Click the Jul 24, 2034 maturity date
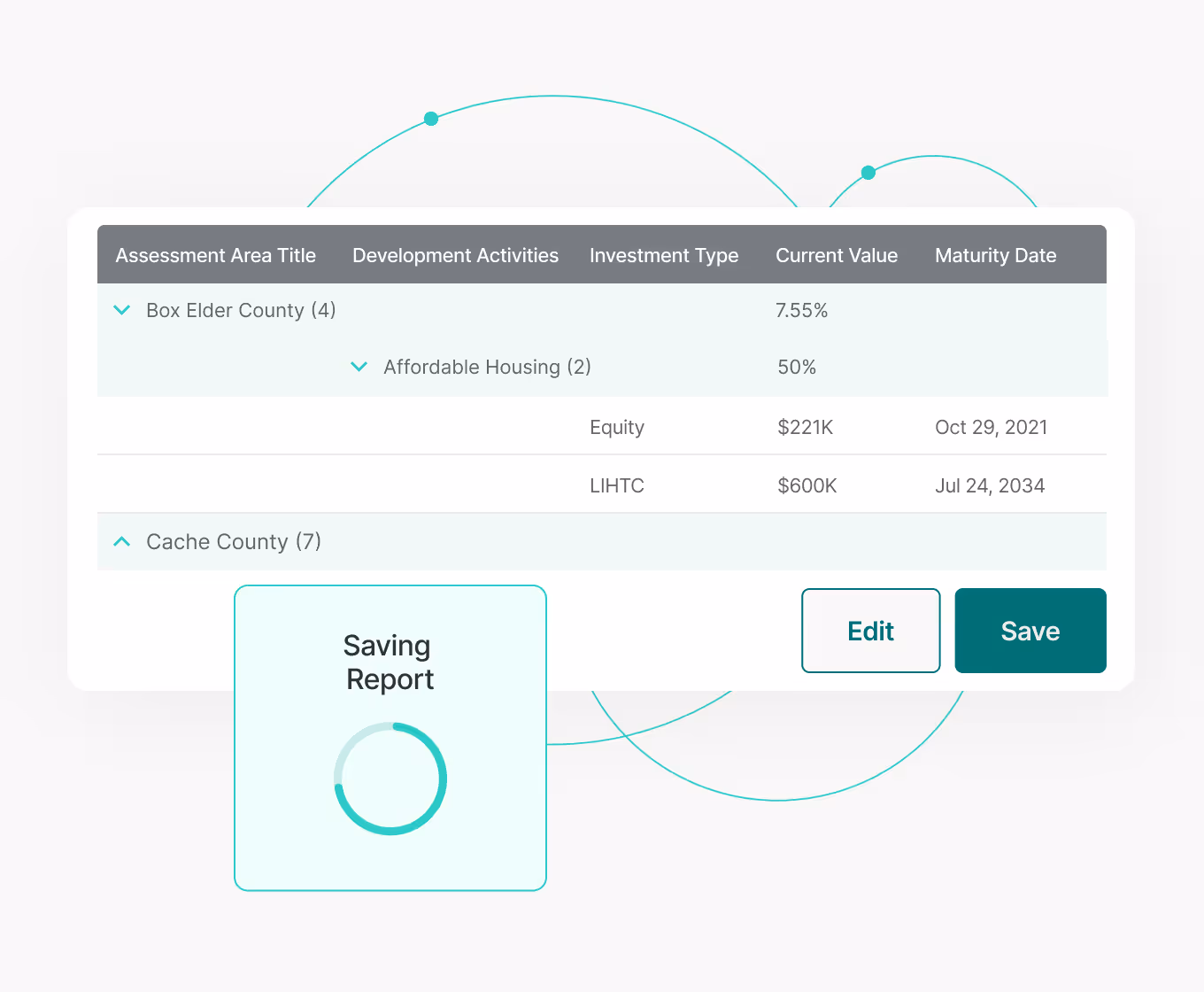 click(990, 485)
